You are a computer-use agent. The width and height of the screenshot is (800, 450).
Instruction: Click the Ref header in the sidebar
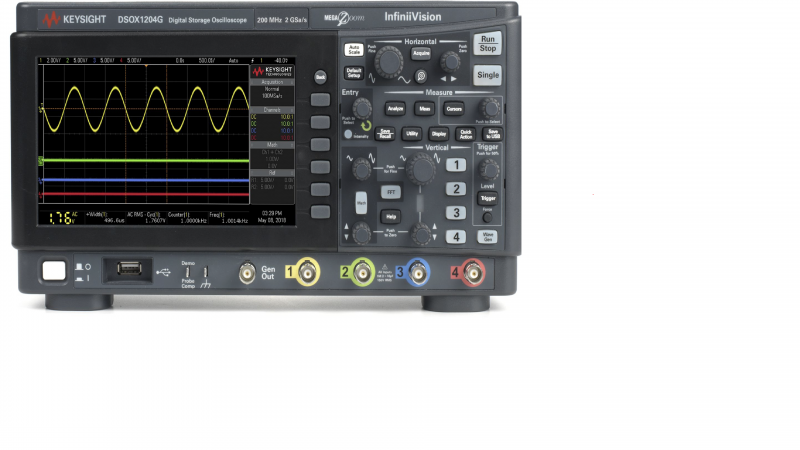(x=272, y=173)
